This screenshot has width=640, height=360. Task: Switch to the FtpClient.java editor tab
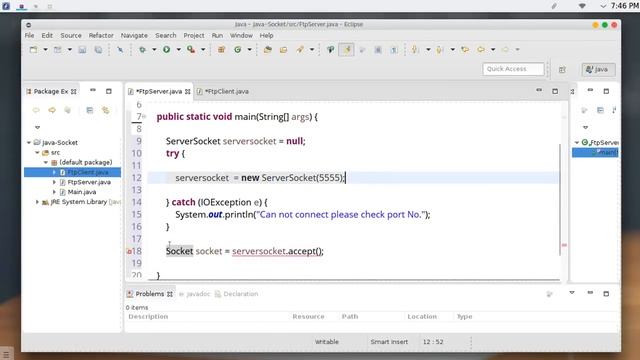[223, 91]
